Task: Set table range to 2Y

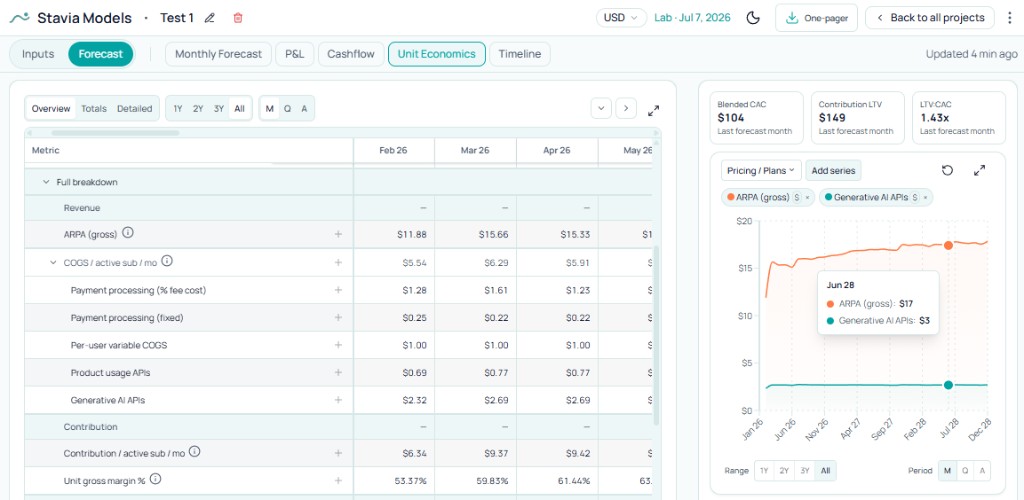Action: (198, 108)
